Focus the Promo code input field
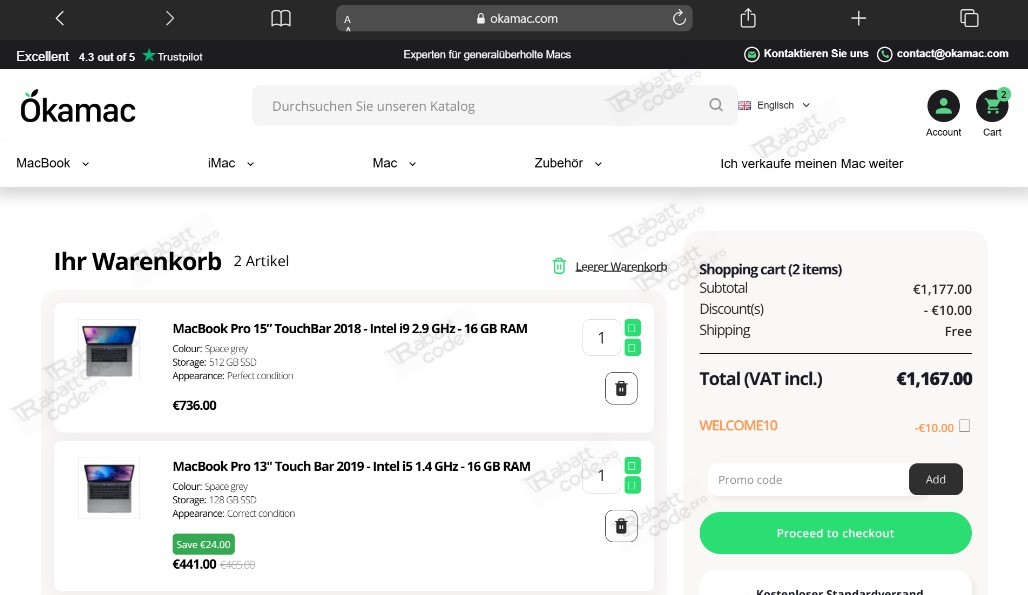This screenshot has height=595, width=1028. [807, 480]
